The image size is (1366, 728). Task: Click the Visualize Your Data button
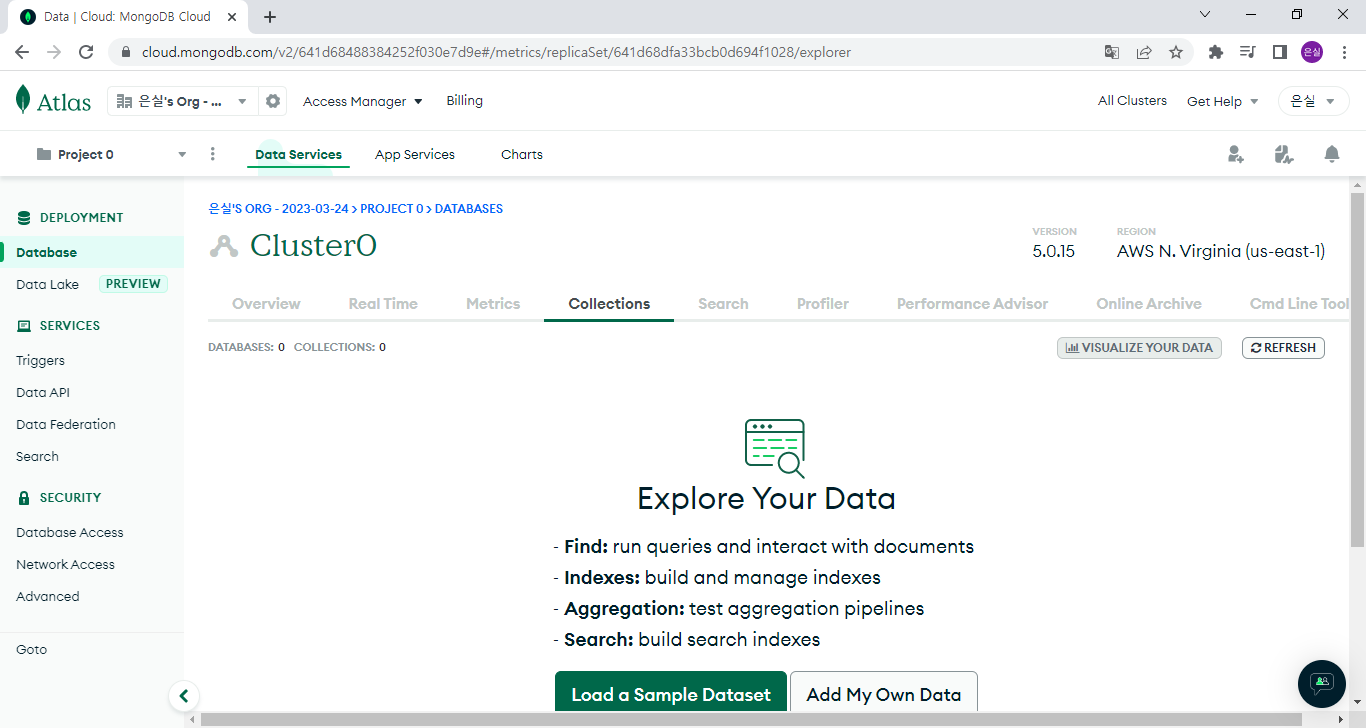coord(1139,347)
